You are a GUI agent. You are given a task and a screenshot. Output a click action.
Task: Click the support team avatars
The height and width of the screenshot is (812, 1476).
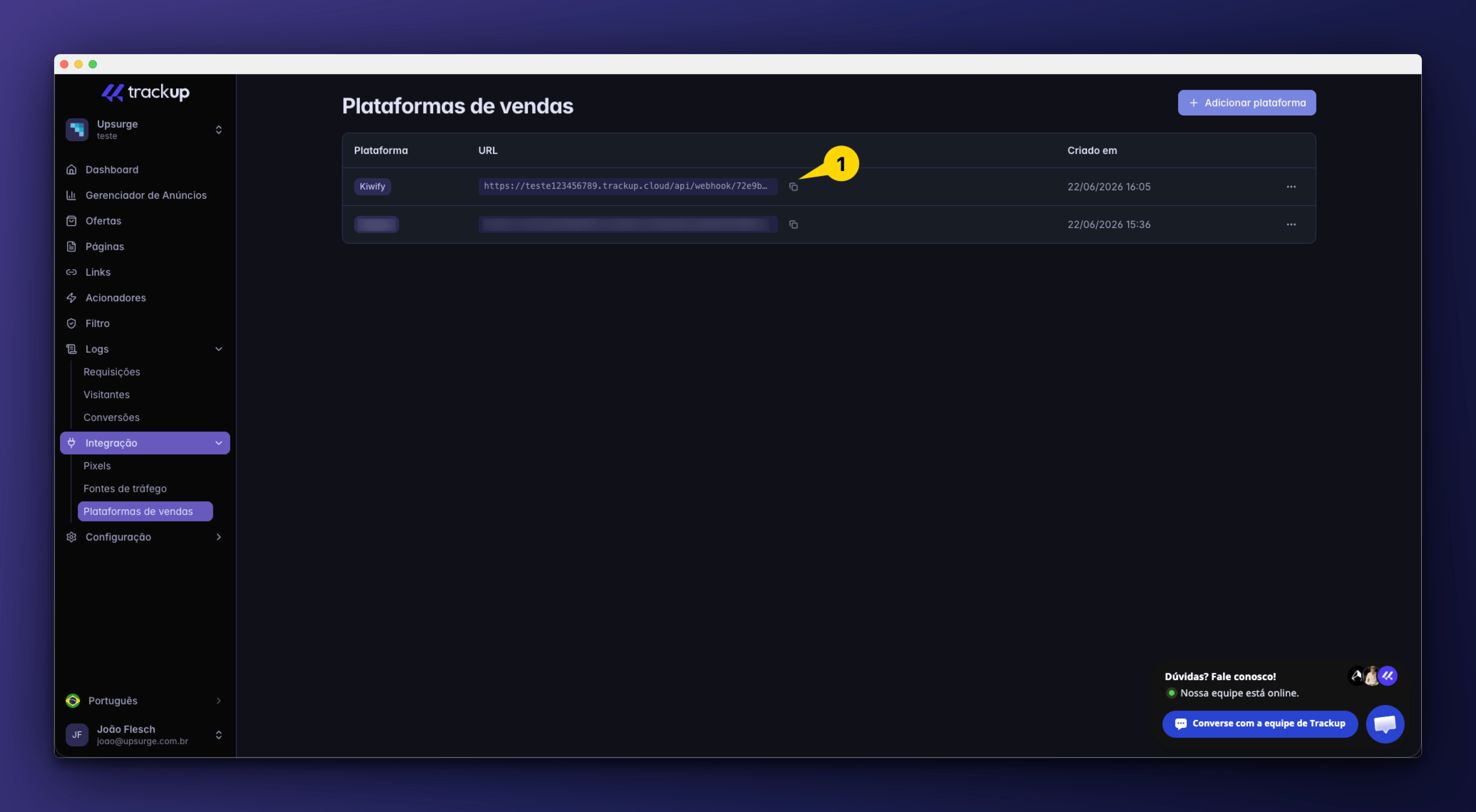1372,676
